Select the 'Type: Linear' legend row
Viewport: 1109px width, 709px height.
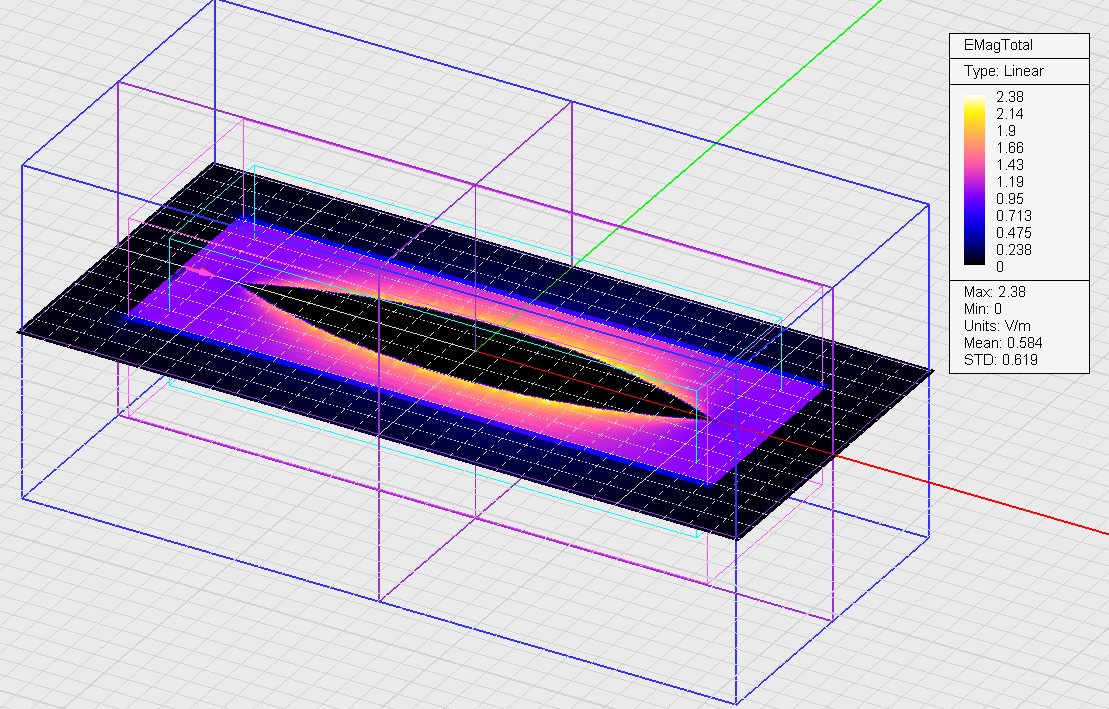1004,71
